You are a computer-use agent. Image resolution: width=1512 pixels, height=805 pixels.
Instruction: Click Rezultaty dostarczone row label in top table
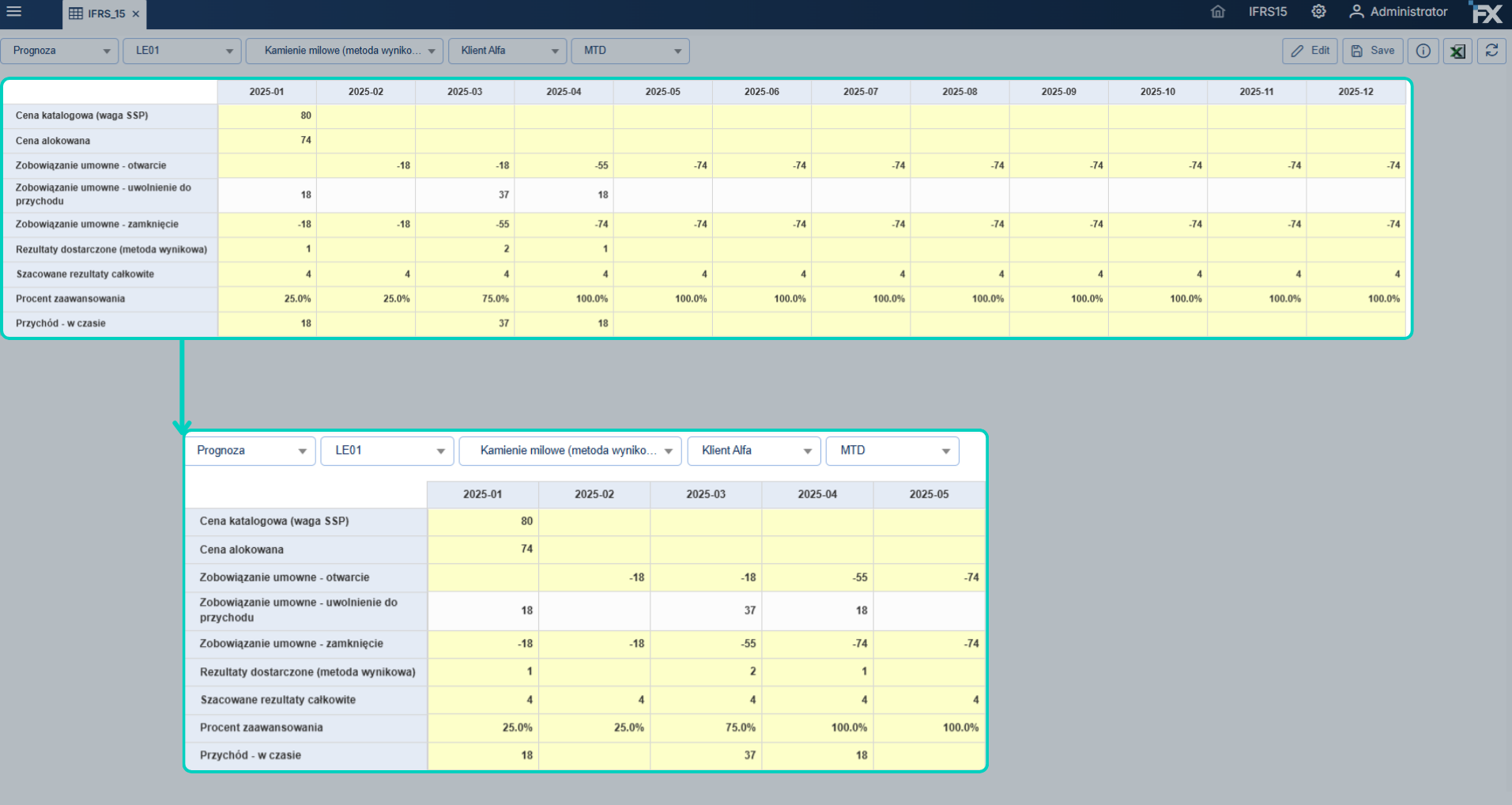tap(111, 249)
